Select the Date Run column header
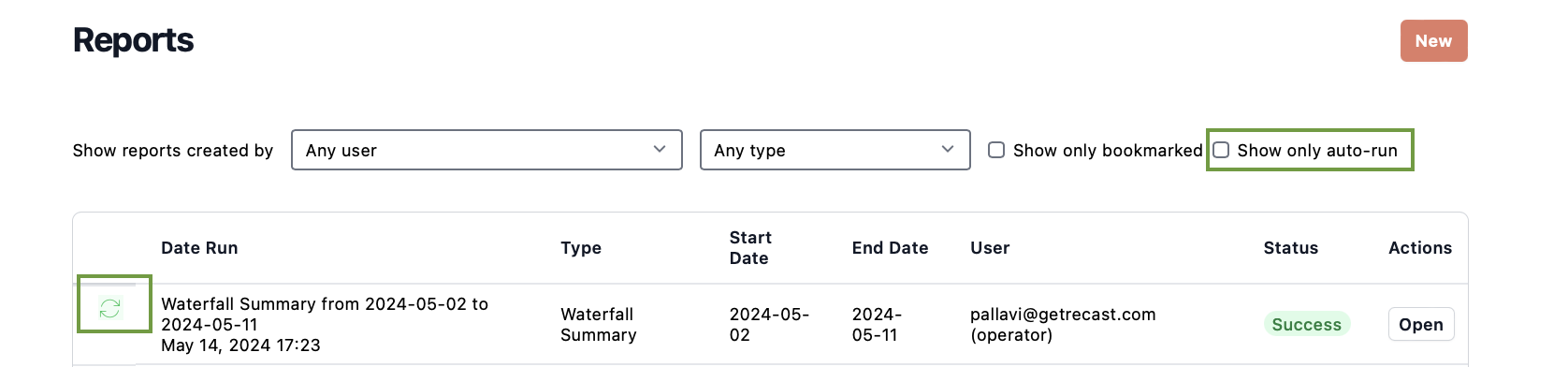Screen dimensions: 1568x367 pyautogui.click(x=199, y=248)
